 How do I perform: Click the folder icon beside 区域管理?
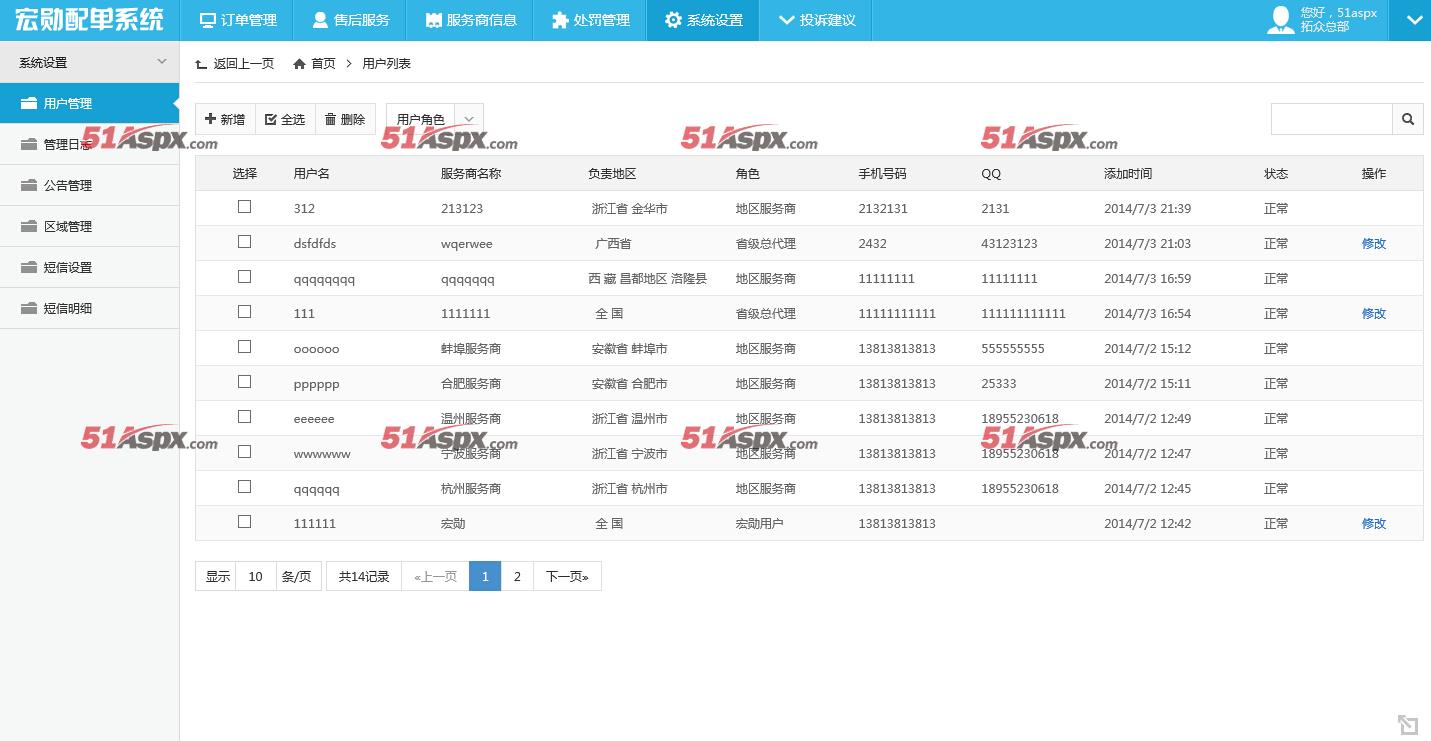28,226
